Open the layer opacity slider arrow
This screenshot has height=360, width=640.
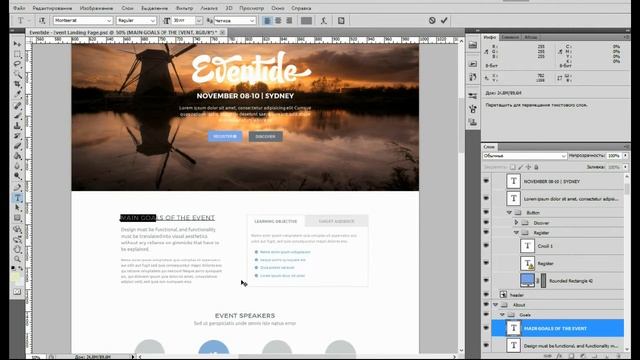pyautogui.click(x=625, y=156)
